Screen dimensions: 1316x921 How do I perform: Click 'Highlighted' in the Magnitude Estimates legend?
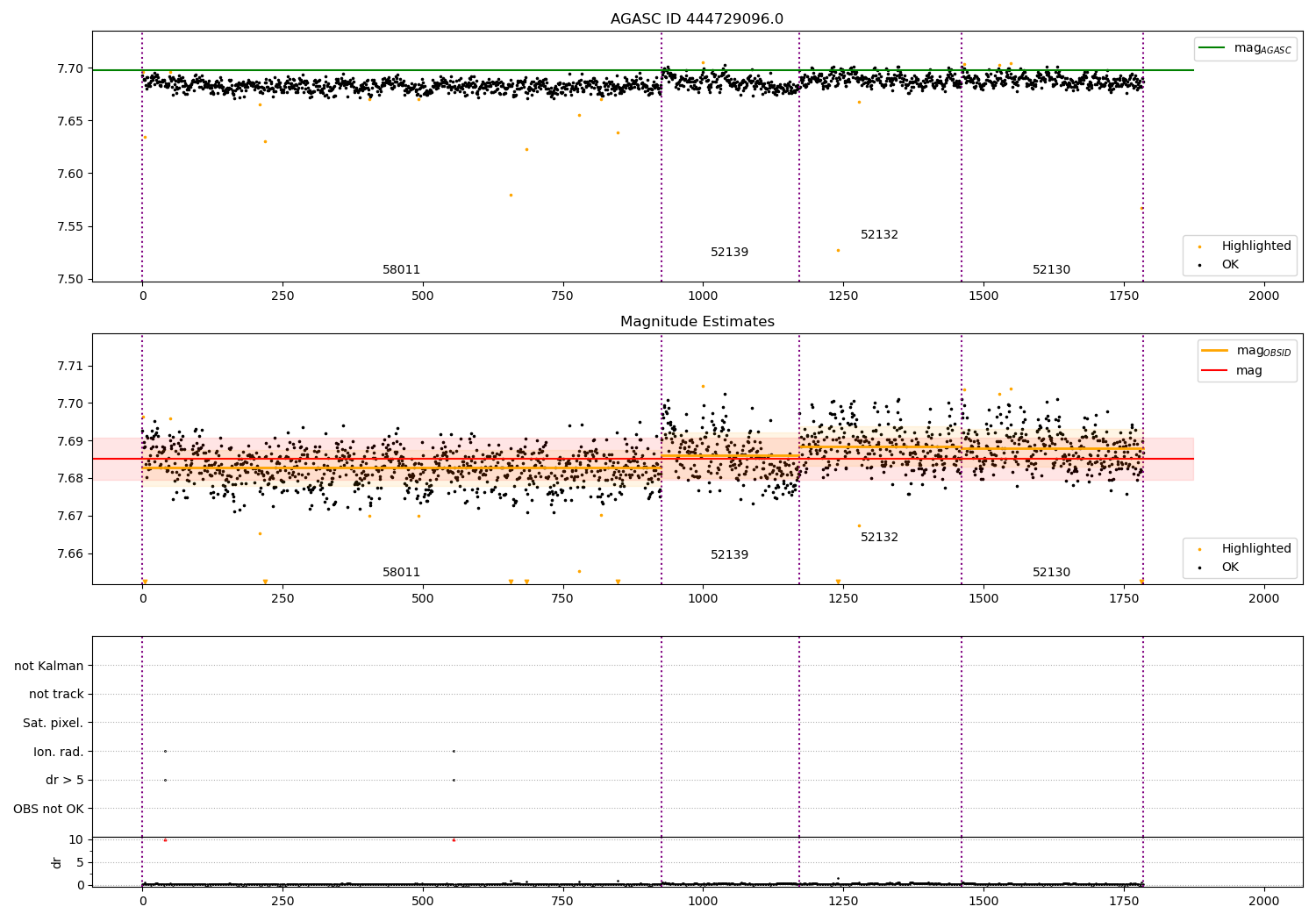[x=1256, y=548]
